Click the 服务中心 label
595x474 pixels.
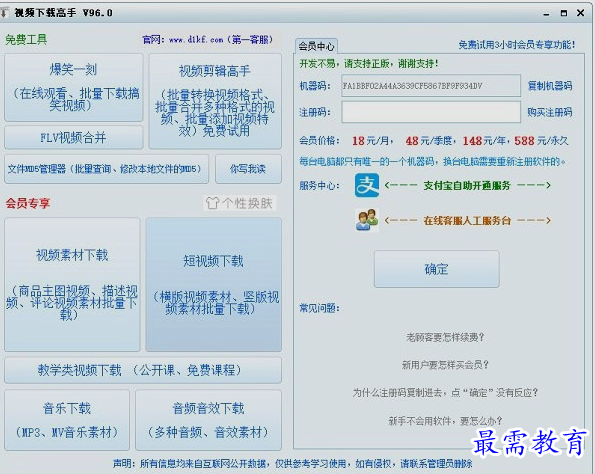tap(319, 186)
